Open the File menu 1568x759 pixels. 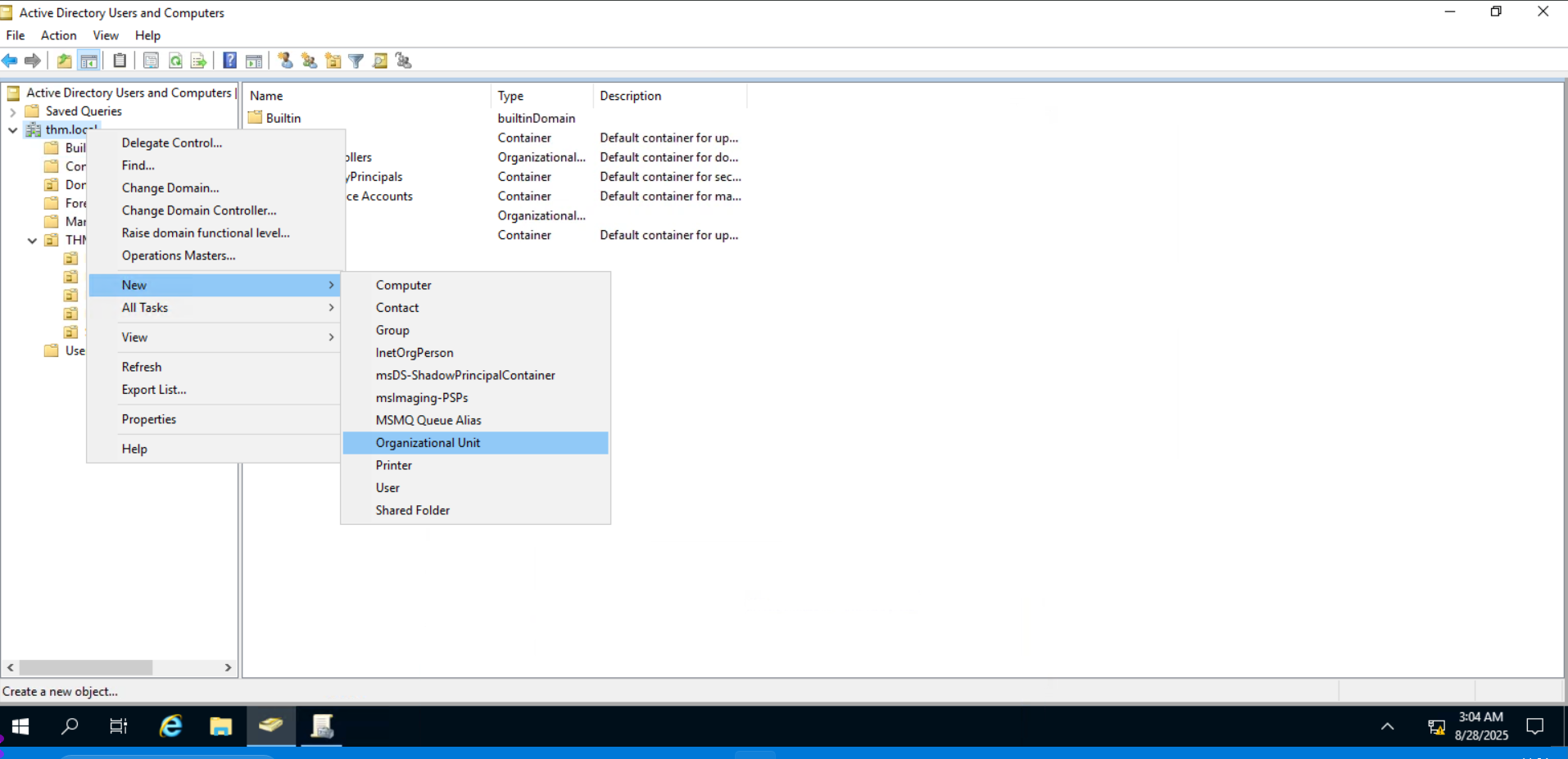16,35
